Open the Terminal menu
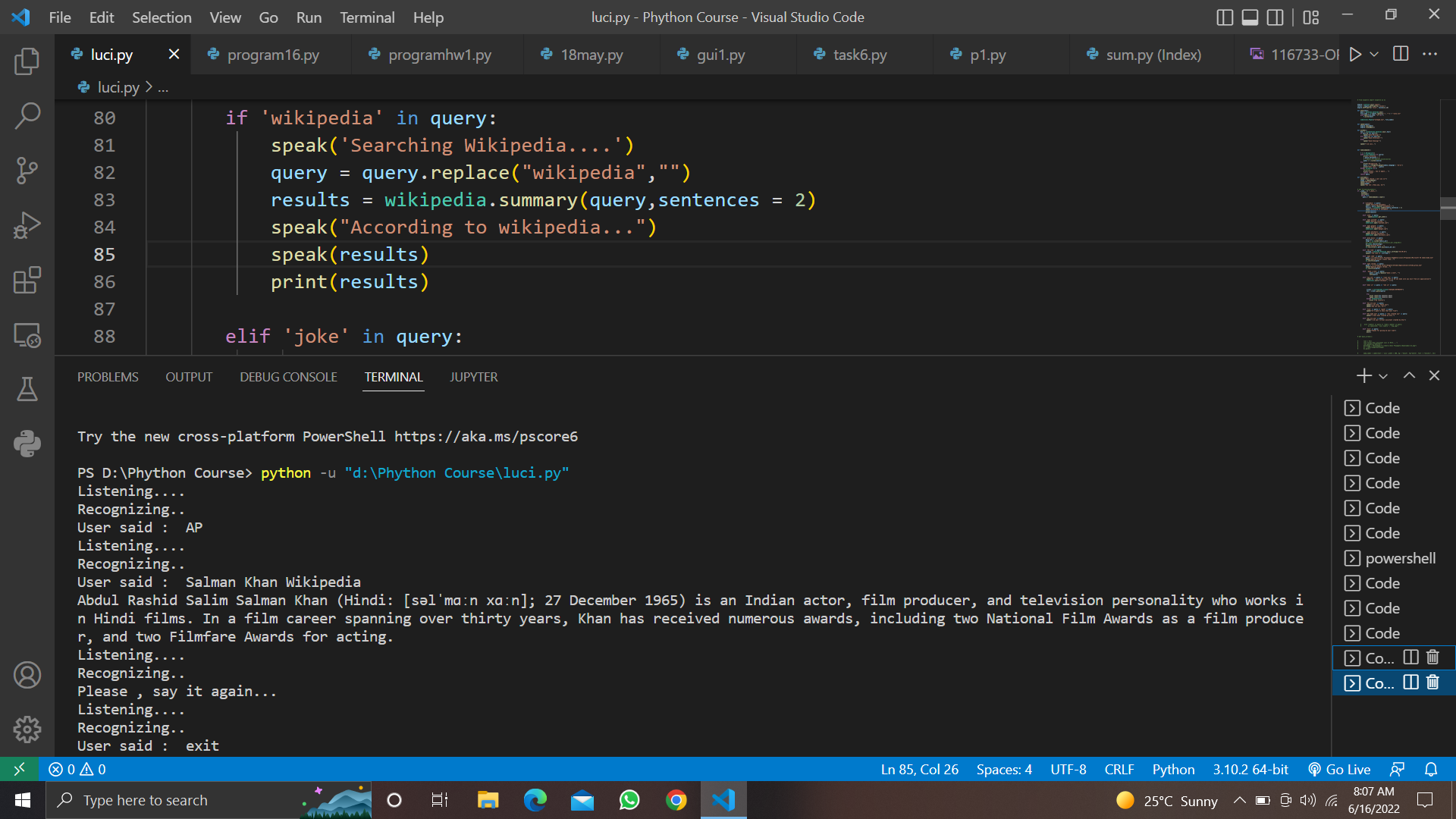1456x819 pixels. click(x=366, y=17)
